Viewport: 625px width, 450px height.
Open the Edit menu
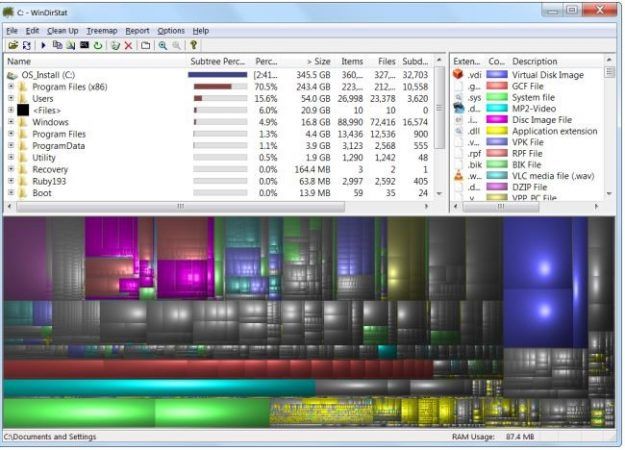coord(32,31)
